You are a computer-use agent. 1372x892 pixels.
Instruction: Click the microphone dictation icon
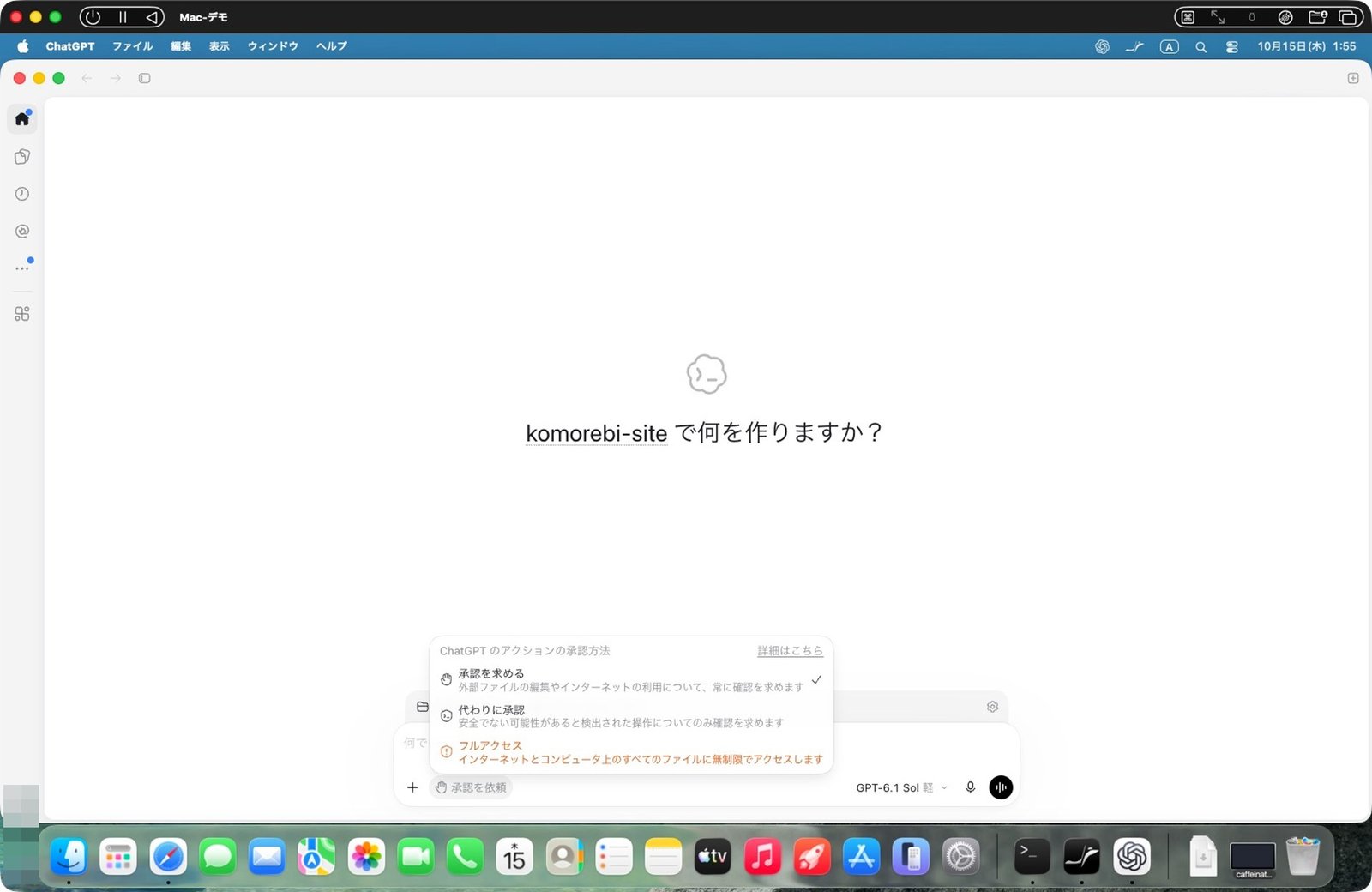click(x=971, y=787)
